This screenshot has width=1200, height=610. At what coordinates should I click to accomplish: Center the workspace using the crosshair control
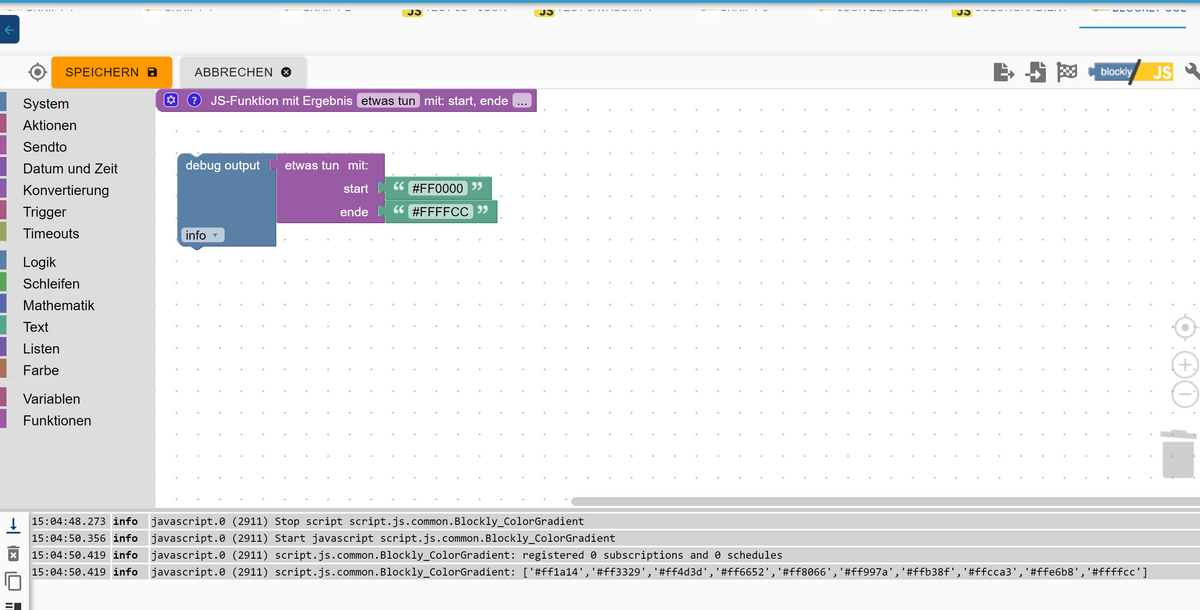point(1185,328)
